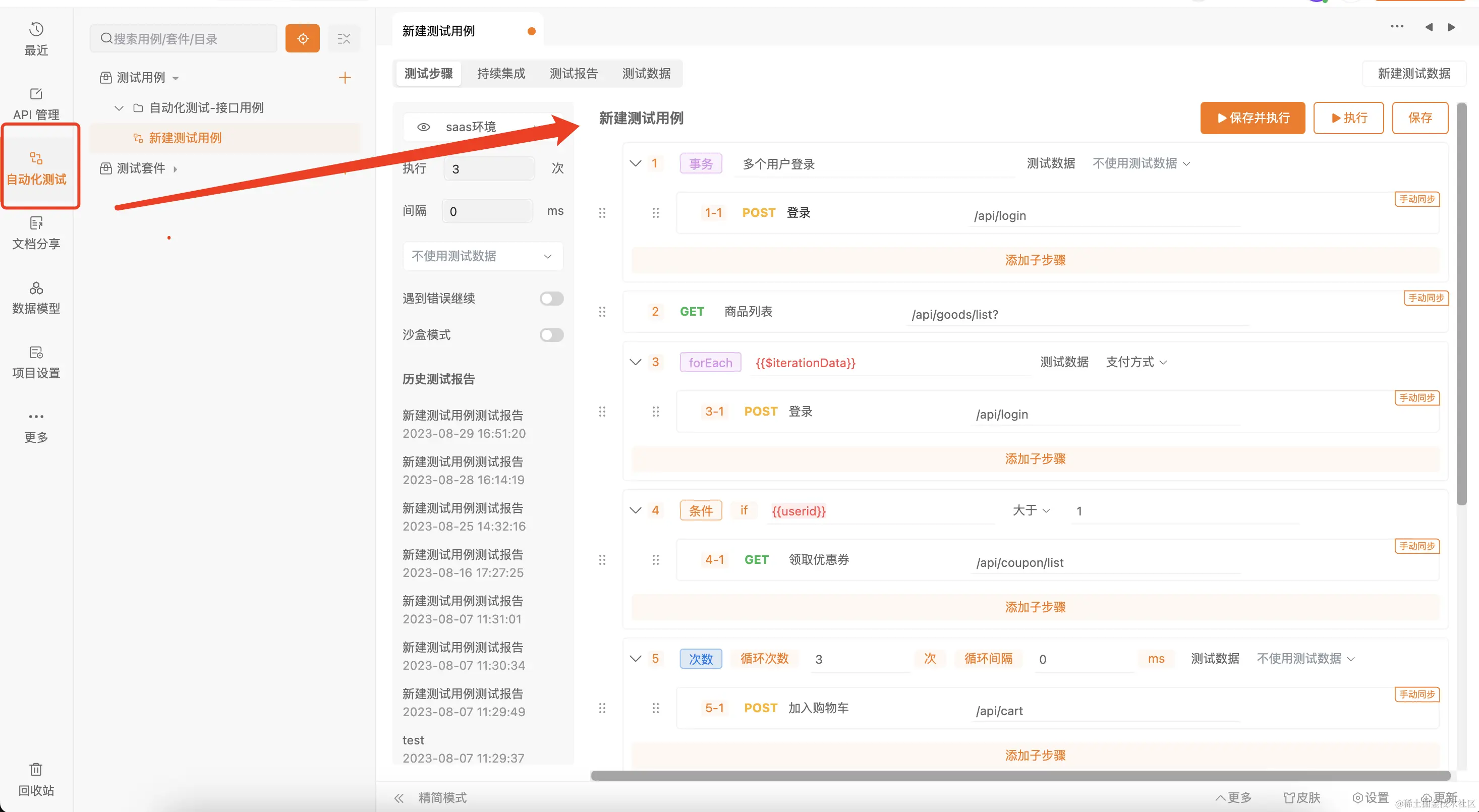This screenshot has width=1479, height=812.
Task: Switch to the 测试报告 tab
Action: 573,74
